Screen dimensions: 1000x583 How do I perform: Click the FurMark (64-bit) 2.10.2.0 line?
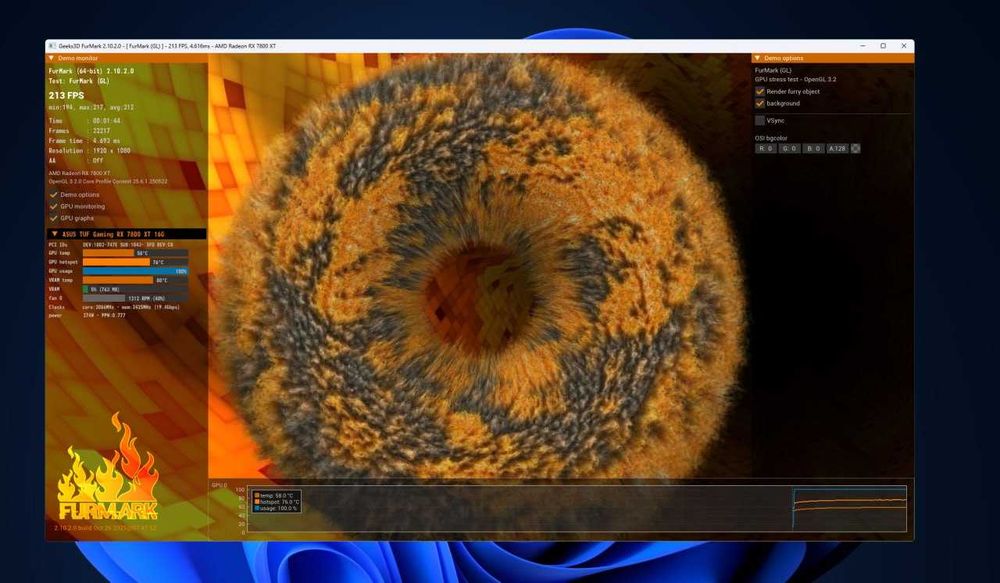point(91,71)
